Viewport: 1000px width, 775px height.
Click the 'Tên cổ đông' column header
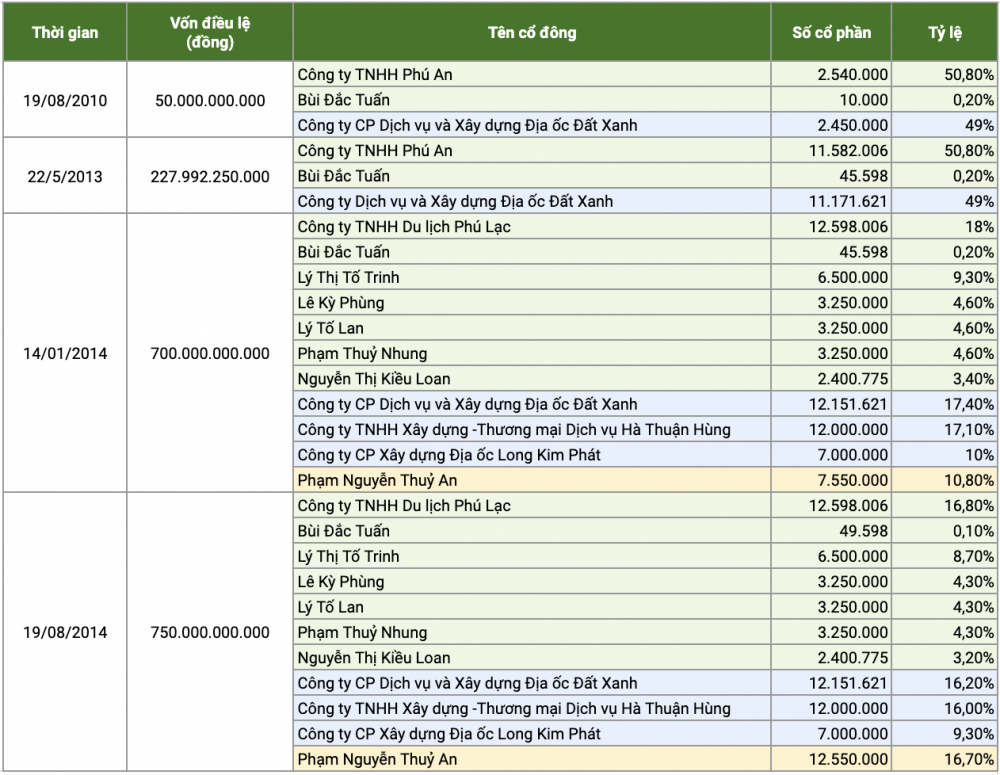pos(532,33)
